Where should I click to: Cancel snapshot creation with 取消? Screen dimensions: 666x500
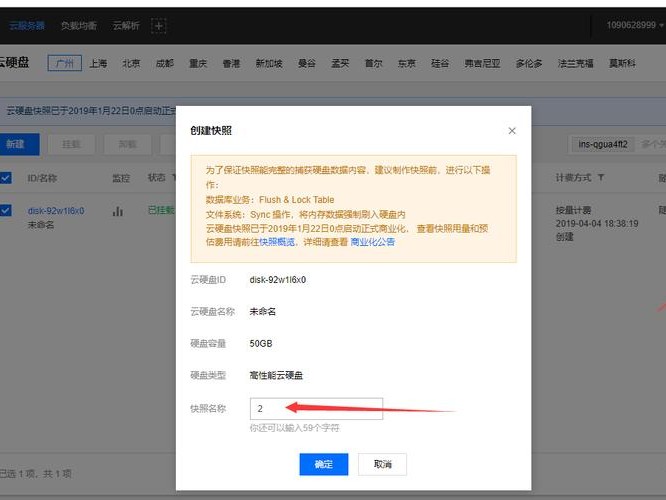click(382, 464)
